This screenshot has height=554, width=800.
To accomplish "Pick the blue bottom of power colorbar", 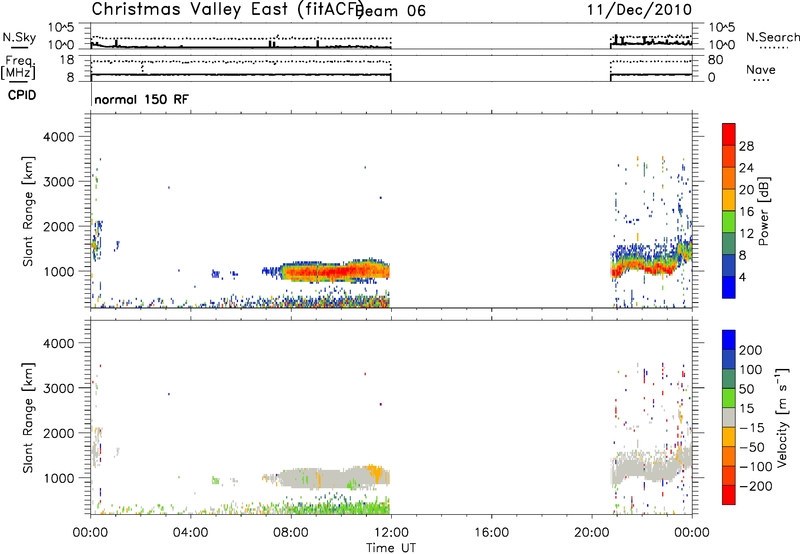I will click(x=729, y=287).
